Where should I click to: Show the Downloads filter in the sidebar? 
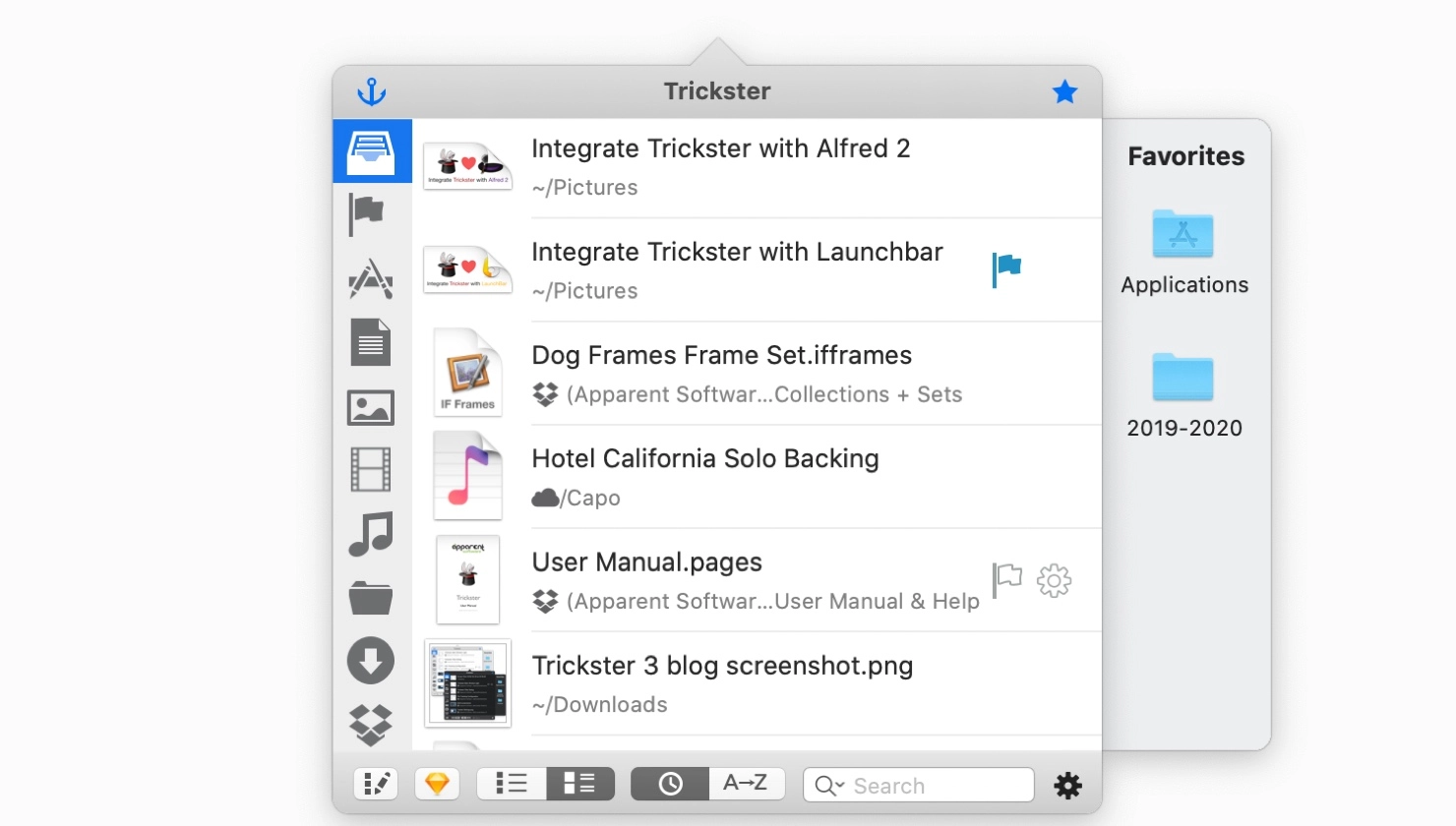371,661
